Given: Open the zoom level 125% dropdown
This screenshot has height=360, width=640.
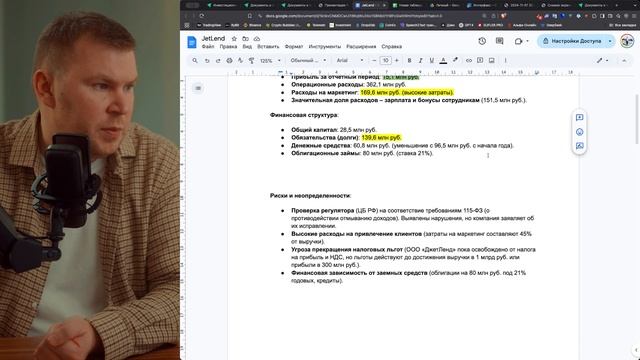Looking at the screenshot, I should pos(270,60).
